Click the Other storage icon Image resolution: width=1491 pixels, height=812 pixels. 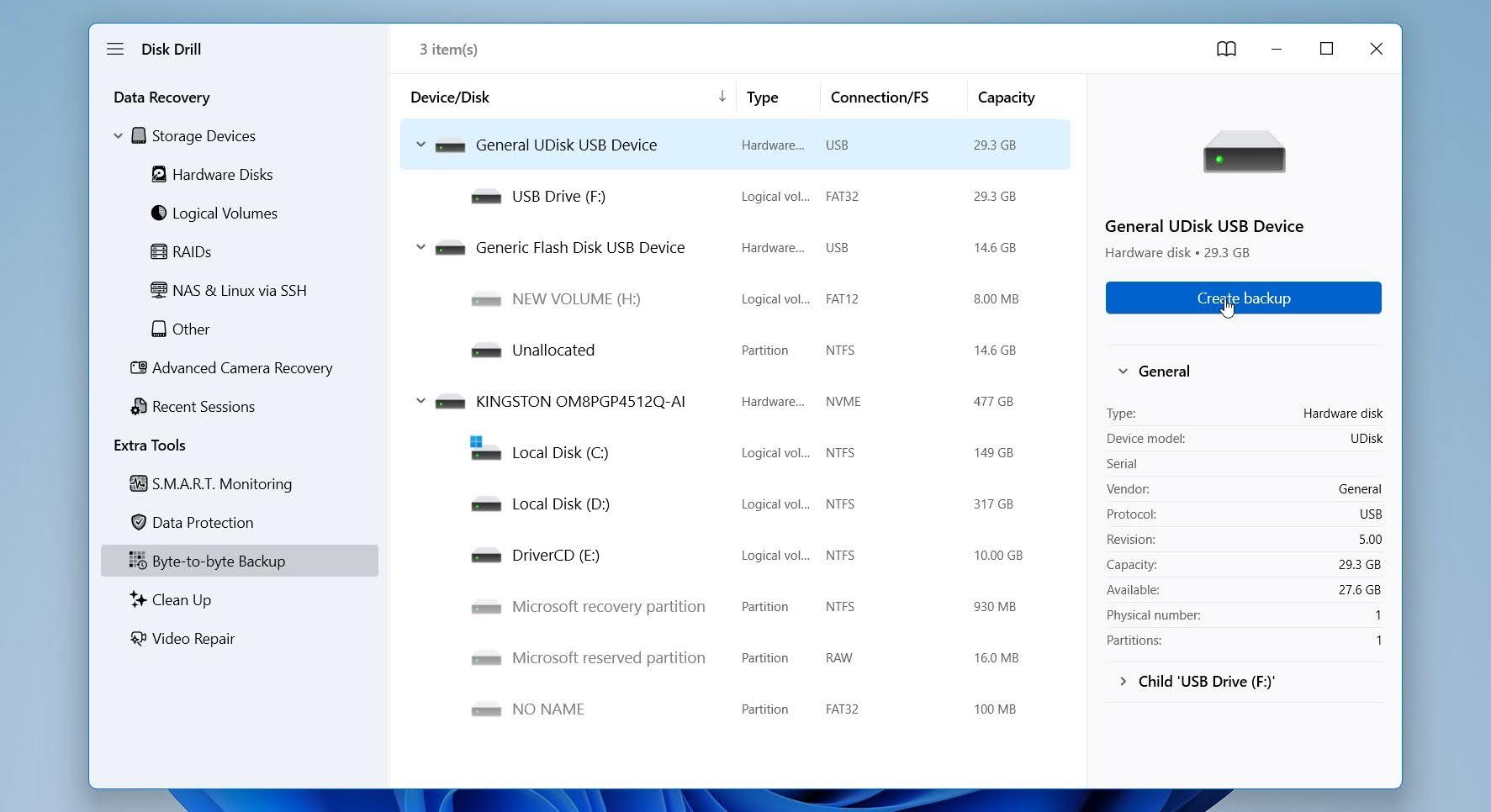tap(158, 329)
